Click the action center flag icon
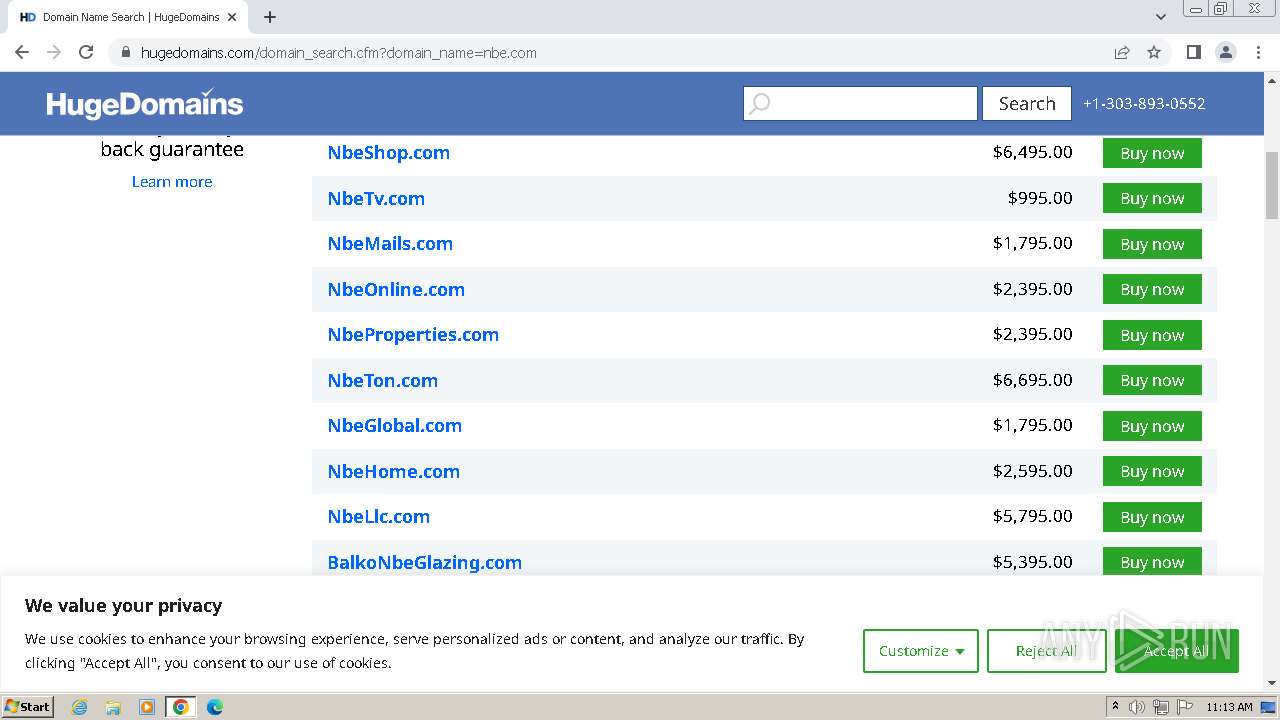This screenshot has width=1280, height=720. pos(1185,707)
